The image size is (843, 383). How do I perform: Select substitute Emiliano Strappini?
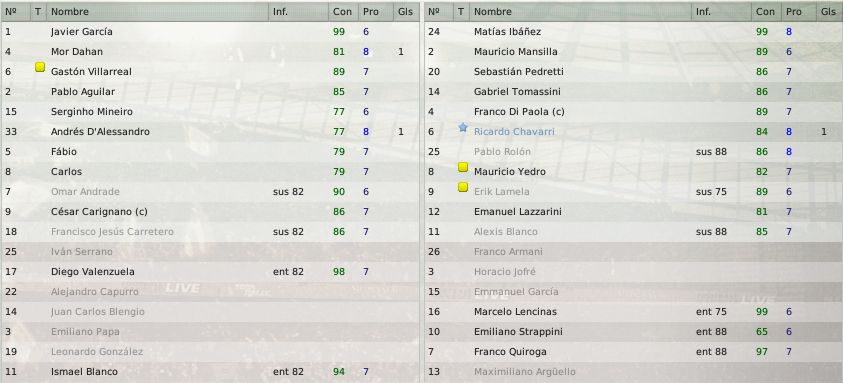tap(633, 331)
